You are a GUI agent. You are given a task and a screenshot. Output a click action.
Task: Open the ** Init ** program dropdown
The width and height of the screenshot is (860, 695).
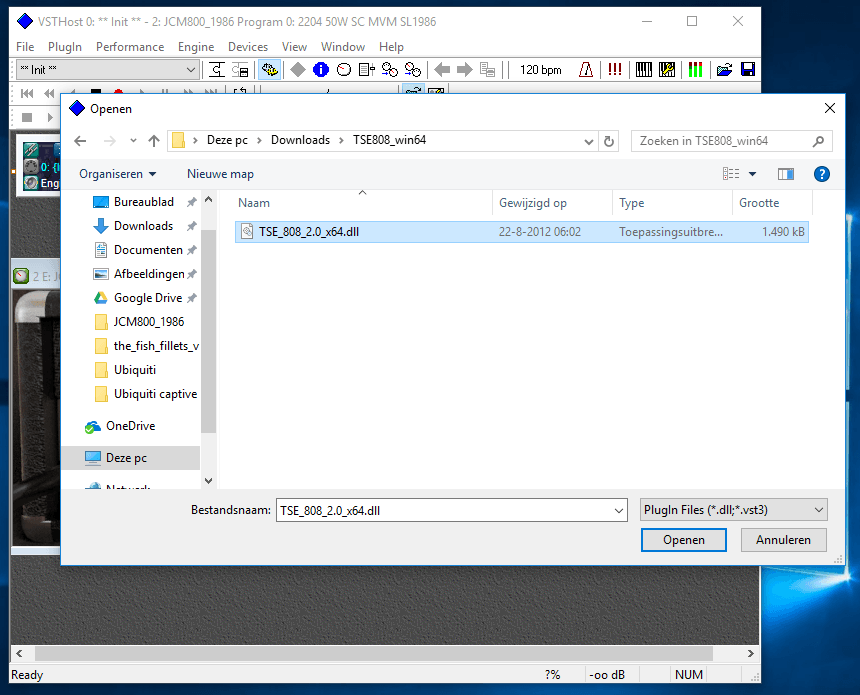pos(190,70)
